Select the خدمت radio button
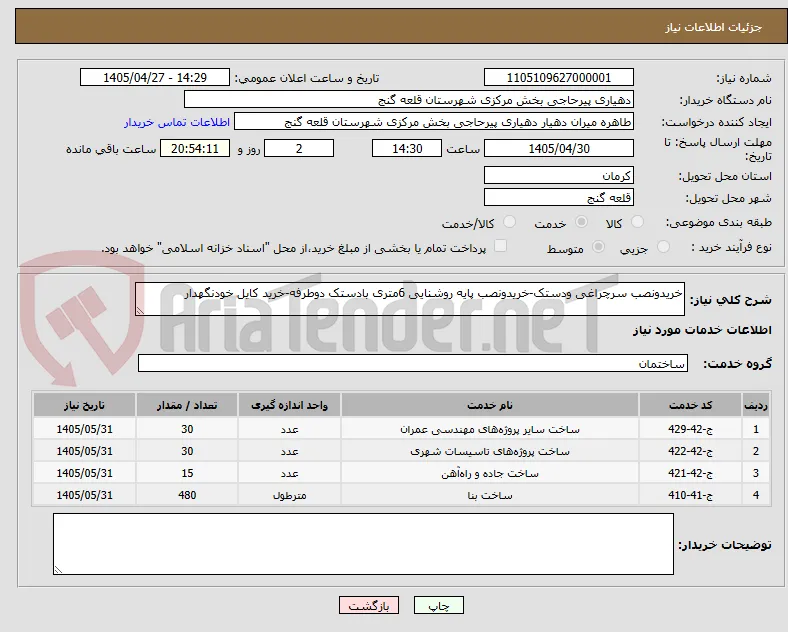Viewport: 788px width, 632px height. [x=581, y=222]
